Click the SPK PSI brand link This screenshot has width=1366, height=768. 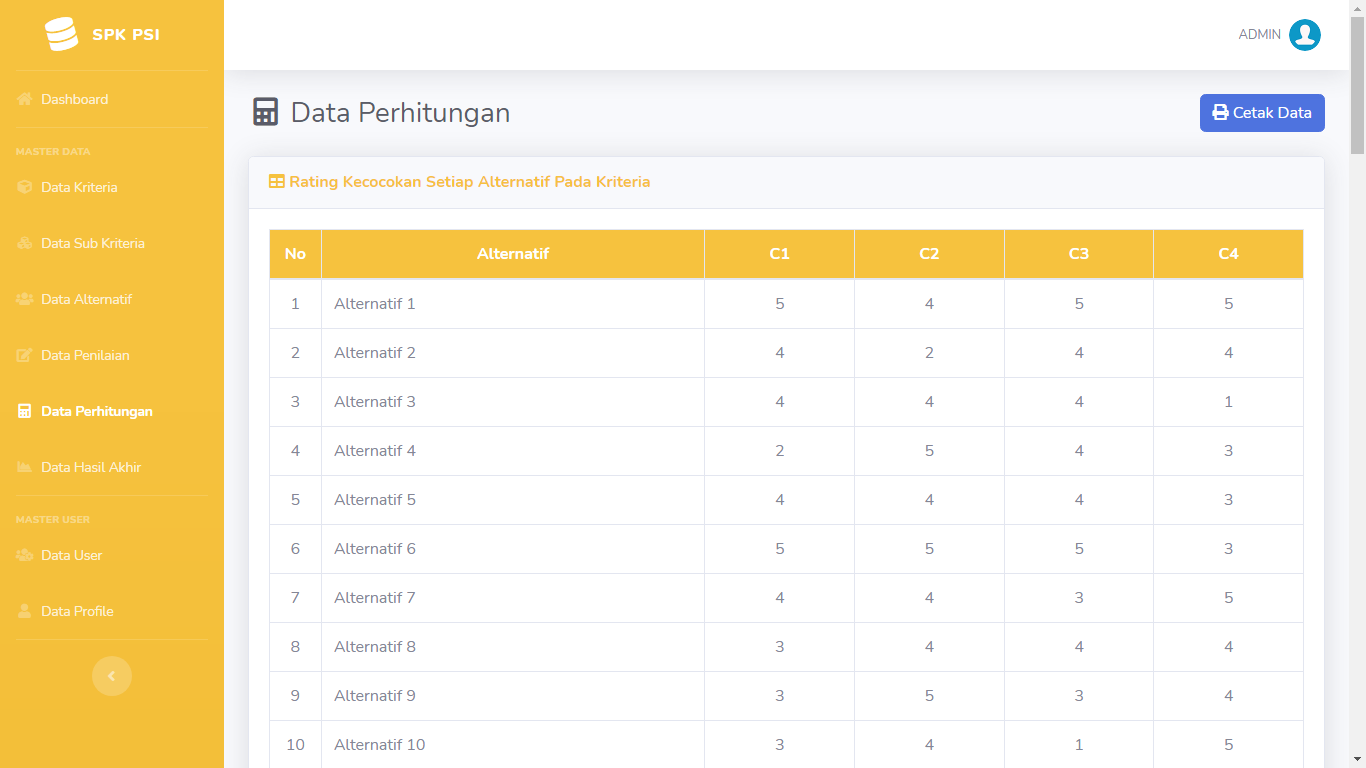(112, 35)
